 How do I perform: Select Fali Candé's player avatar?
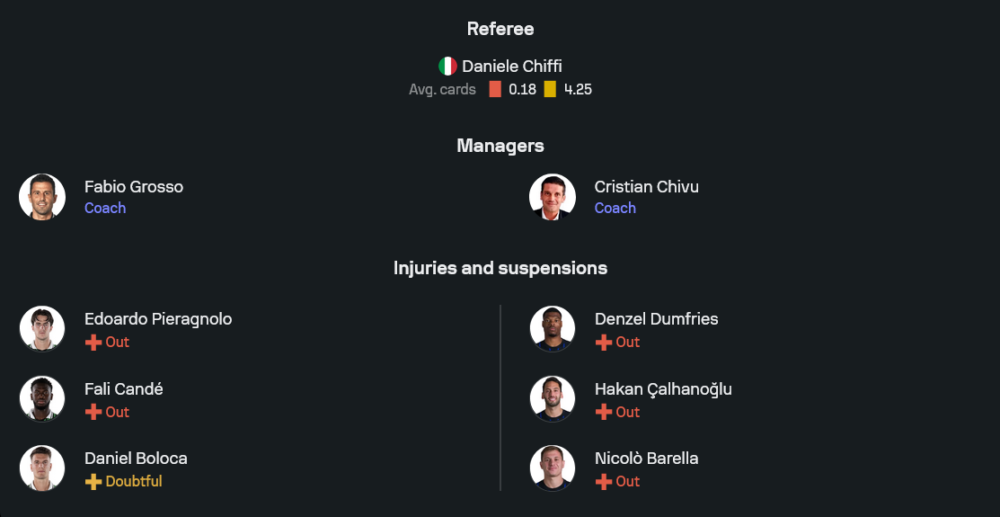(x=42, y=399)
